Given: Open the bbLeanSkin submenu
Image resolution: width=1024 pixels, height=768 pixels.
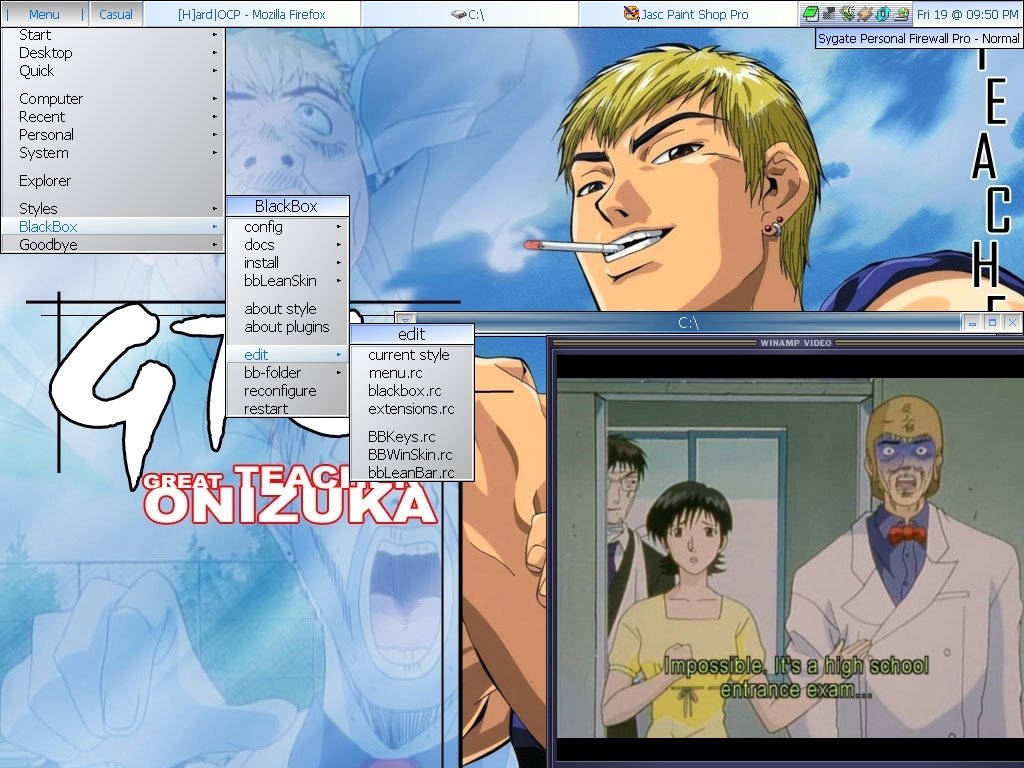Looking at the screenshot, I should [x=287, y=281].
